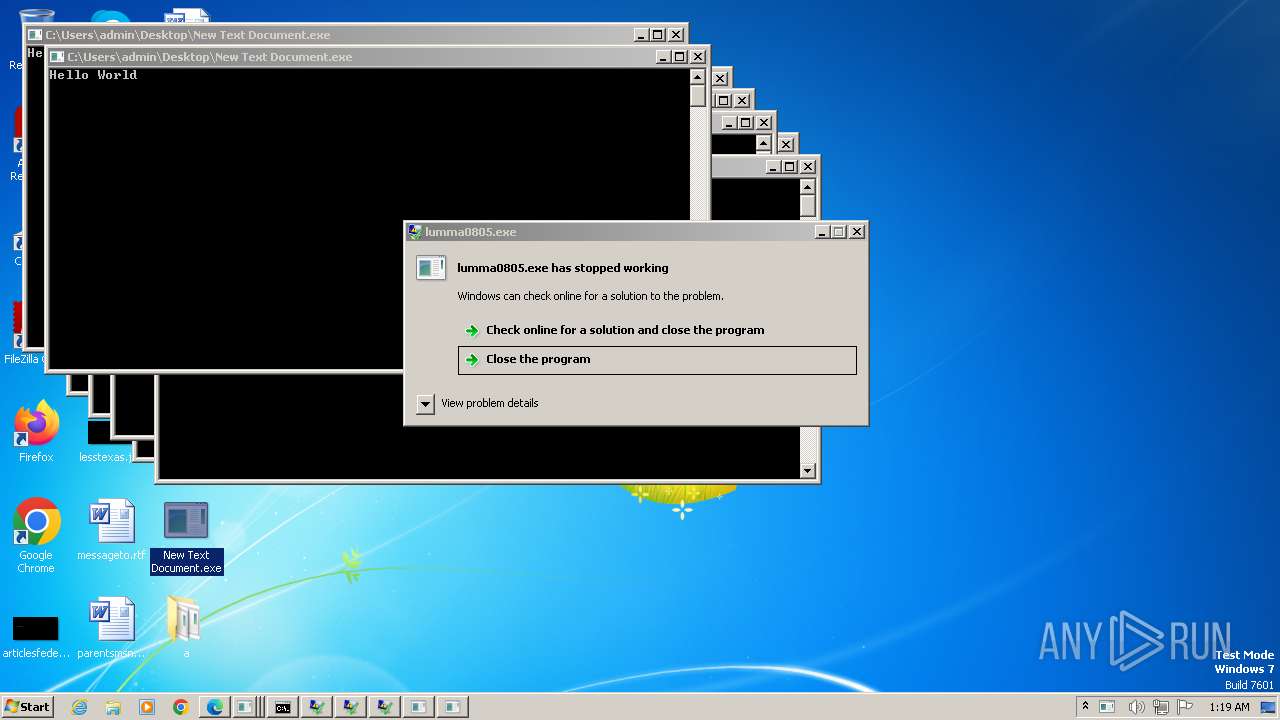The image size is (1280, 720).
Task: Select the 'Hello World' text in the console
Action: click(x=93, y=75)
